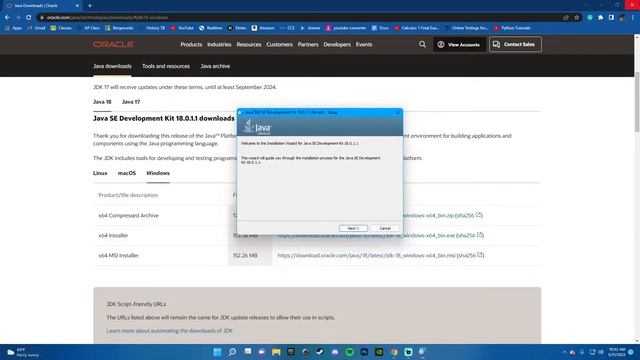Select the Linux platform tab
Viewport: 640px width, 360px height.
pos(100,173)
